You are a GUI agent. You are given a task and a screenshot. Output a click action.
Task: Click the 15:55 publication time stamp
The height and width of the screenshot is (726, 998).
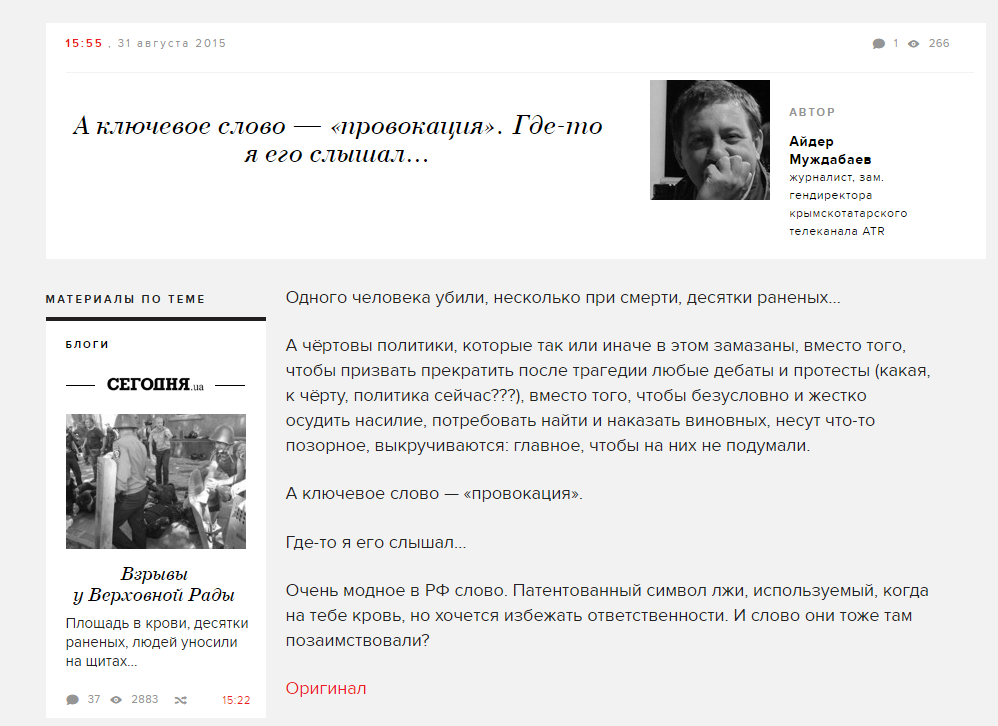coord(83,43)
